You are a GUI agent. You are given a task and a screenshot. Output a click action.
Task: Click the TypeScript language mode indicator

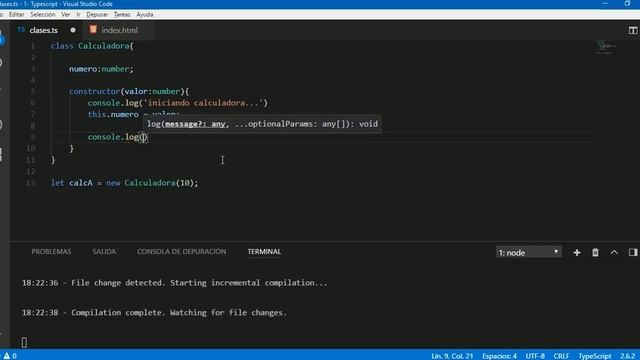click(x=595, y=356)
